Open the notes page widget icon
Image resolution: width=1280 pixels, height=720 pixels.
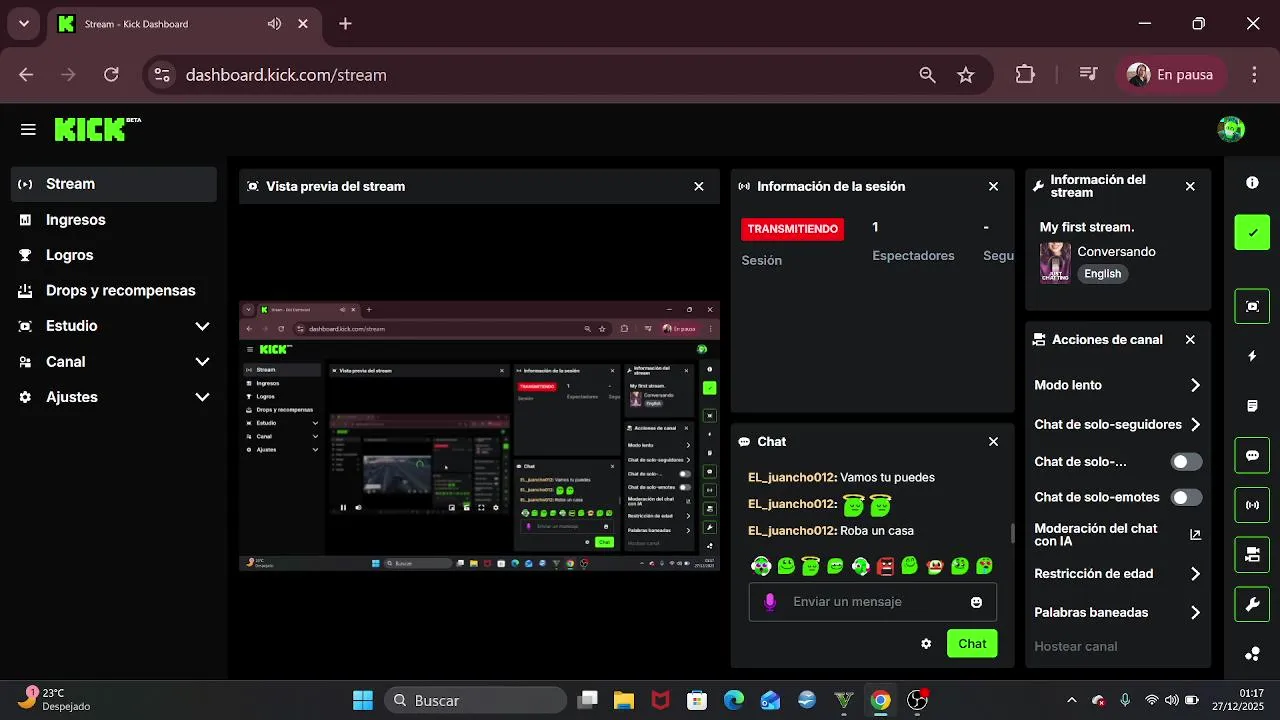coord(1252,406)
